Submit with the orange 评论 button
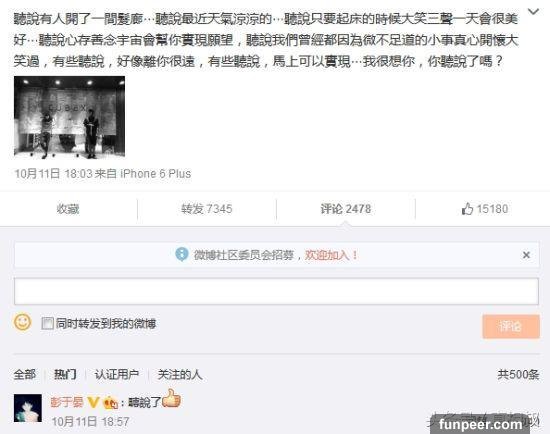Viewport: 550px width, 434px height. click(x=511, y=326)
